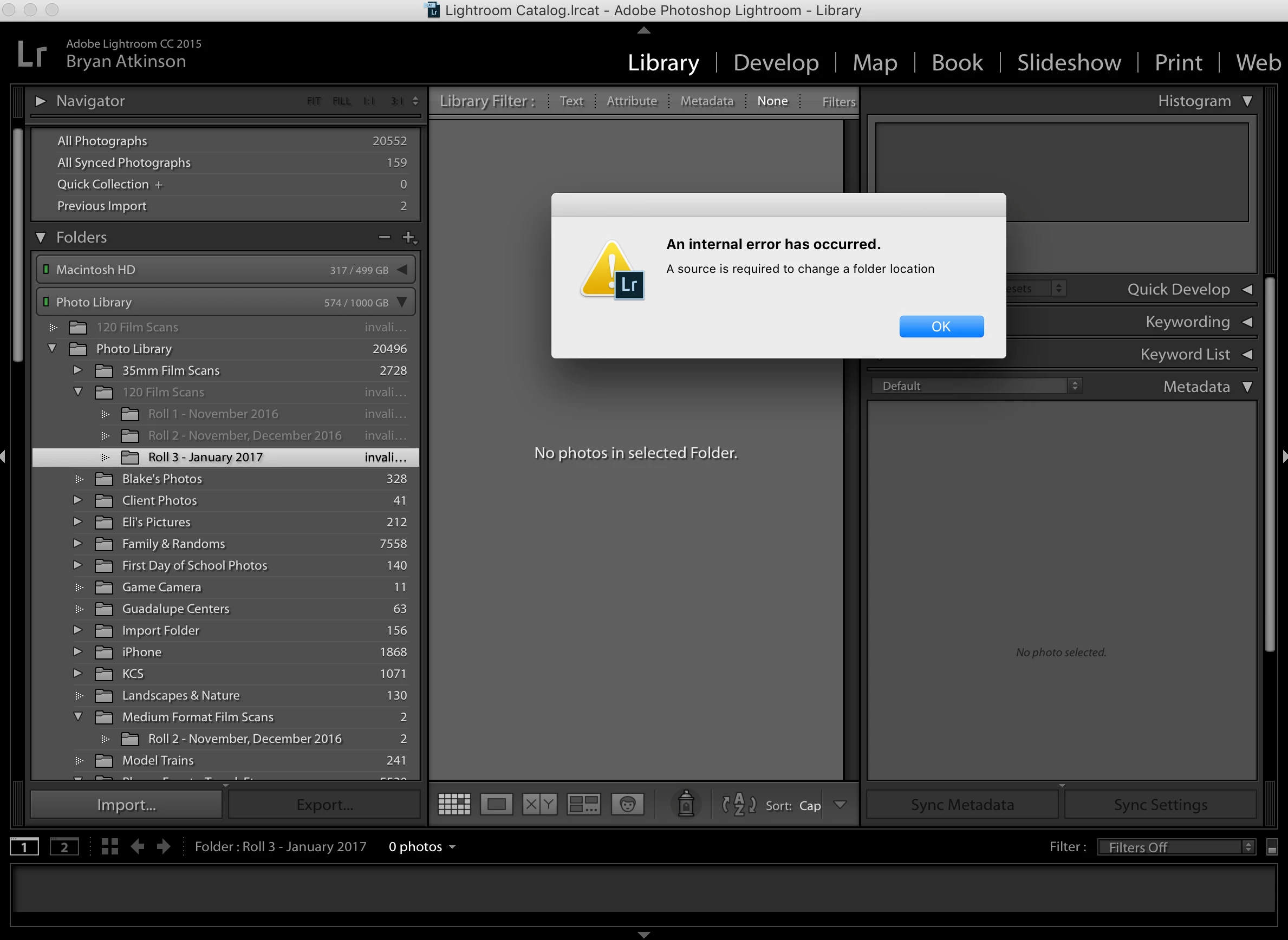Click the left panel vertical scrollbar
The height and width of the screenshot is (940, 1288).
point(18,245)
